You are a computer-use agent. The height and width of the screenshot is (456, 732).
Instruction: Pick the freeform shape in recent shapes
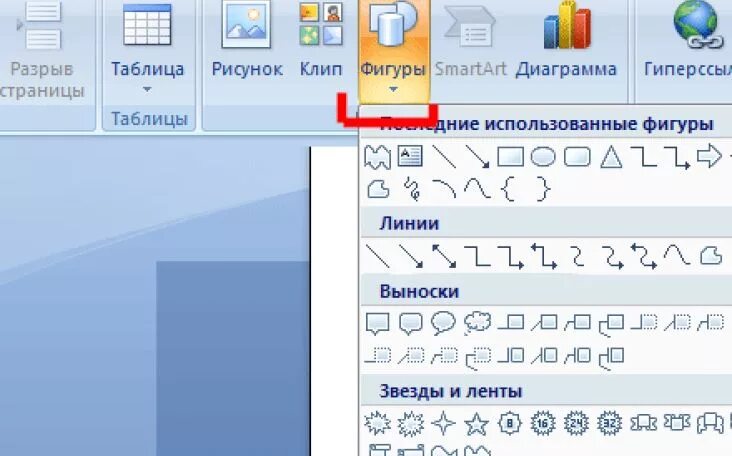[x=378, y=190]
